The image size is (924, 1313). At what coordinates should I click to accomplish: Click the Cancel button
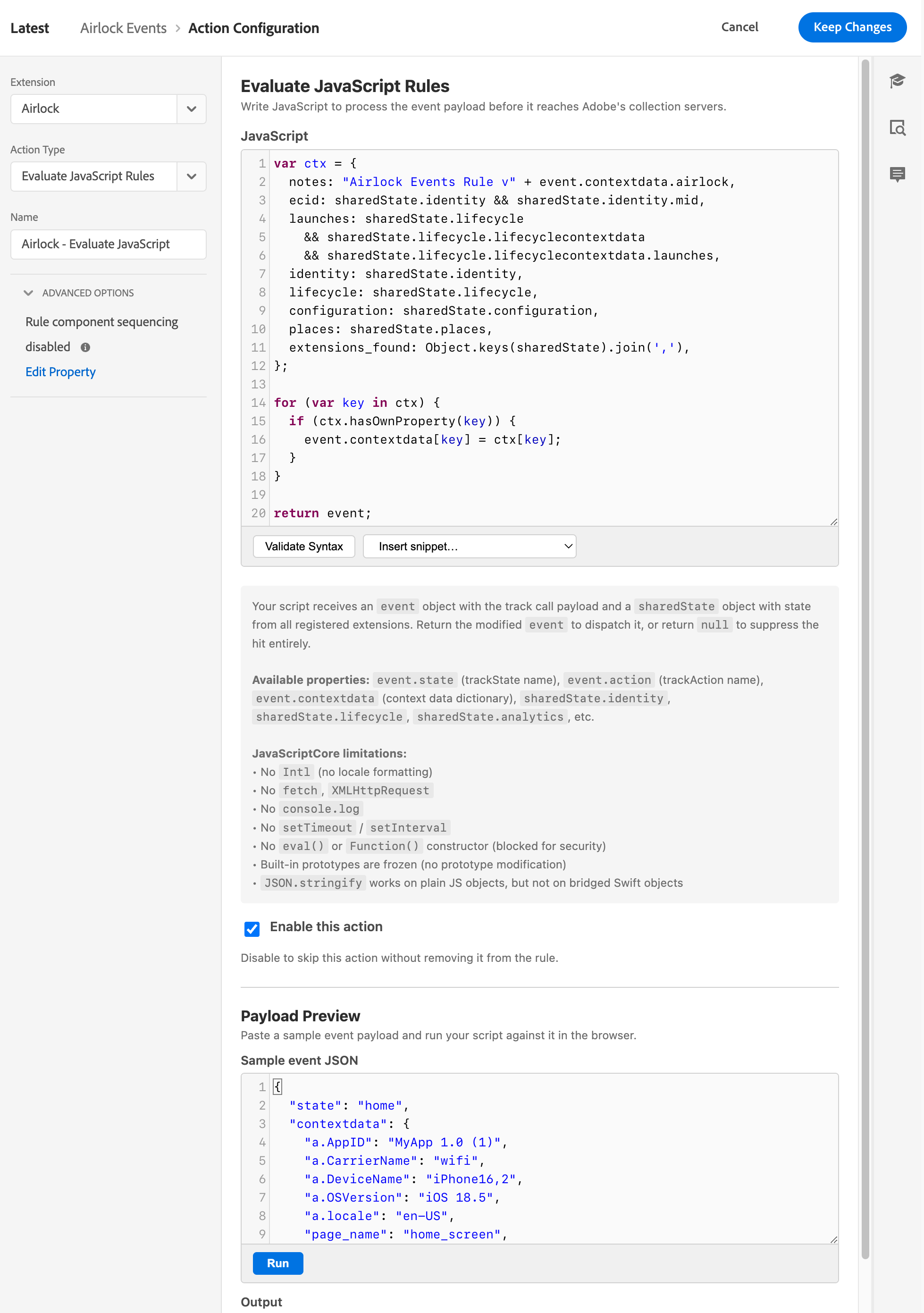click(739, 27)
